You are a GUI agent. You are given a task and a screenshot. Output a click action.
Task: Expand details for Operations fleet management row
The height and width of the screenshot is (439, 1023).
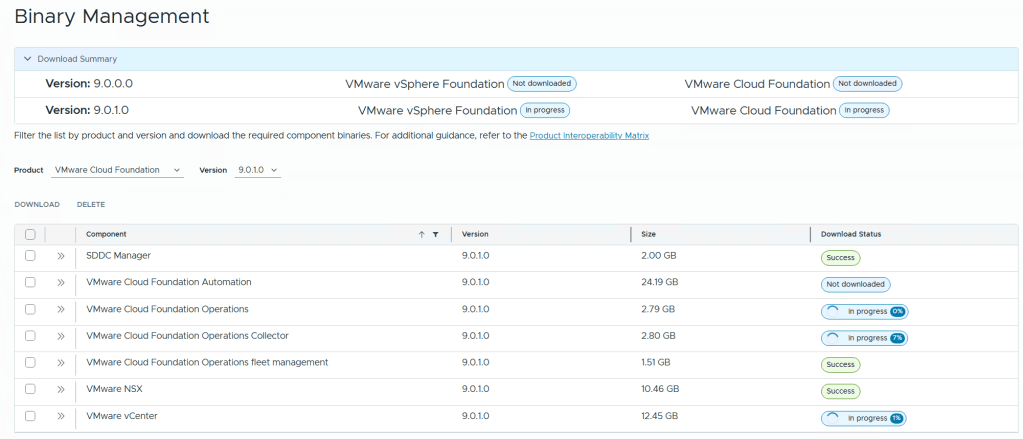click(x=60, y=363)
